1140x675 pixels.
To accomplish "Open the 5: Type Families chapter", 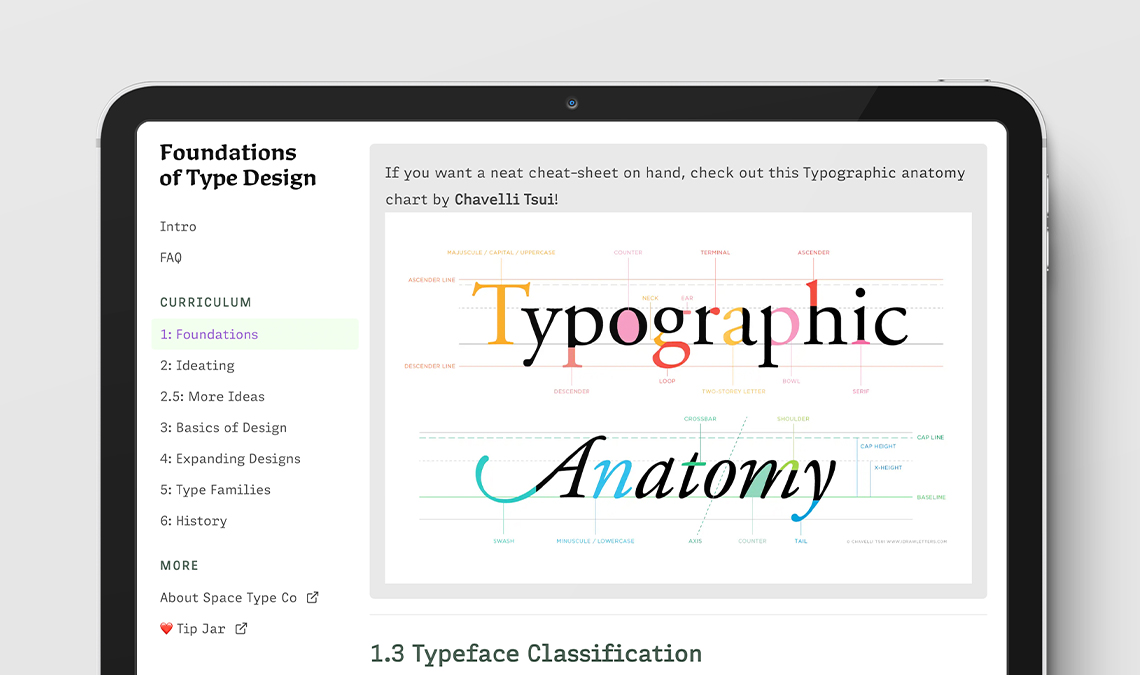I will point(215,489).
